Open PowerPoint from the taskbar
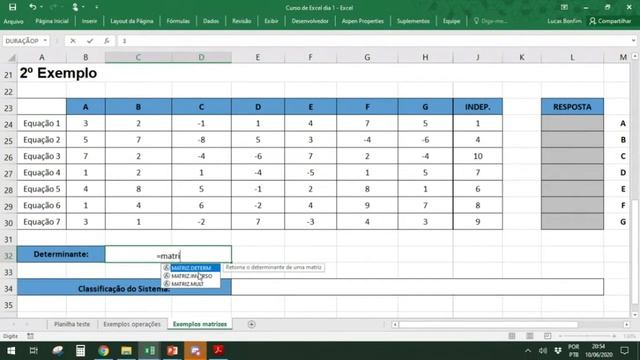The width and height of the screenshot is (640, 360). click(172, 351)
